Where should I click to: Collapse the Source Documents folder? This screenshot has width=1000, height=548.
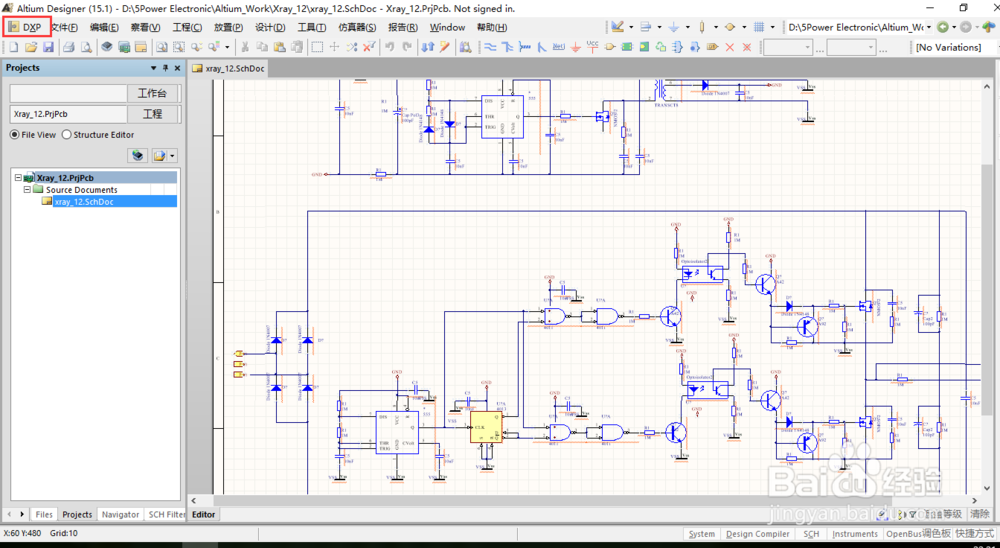point(27,190)
